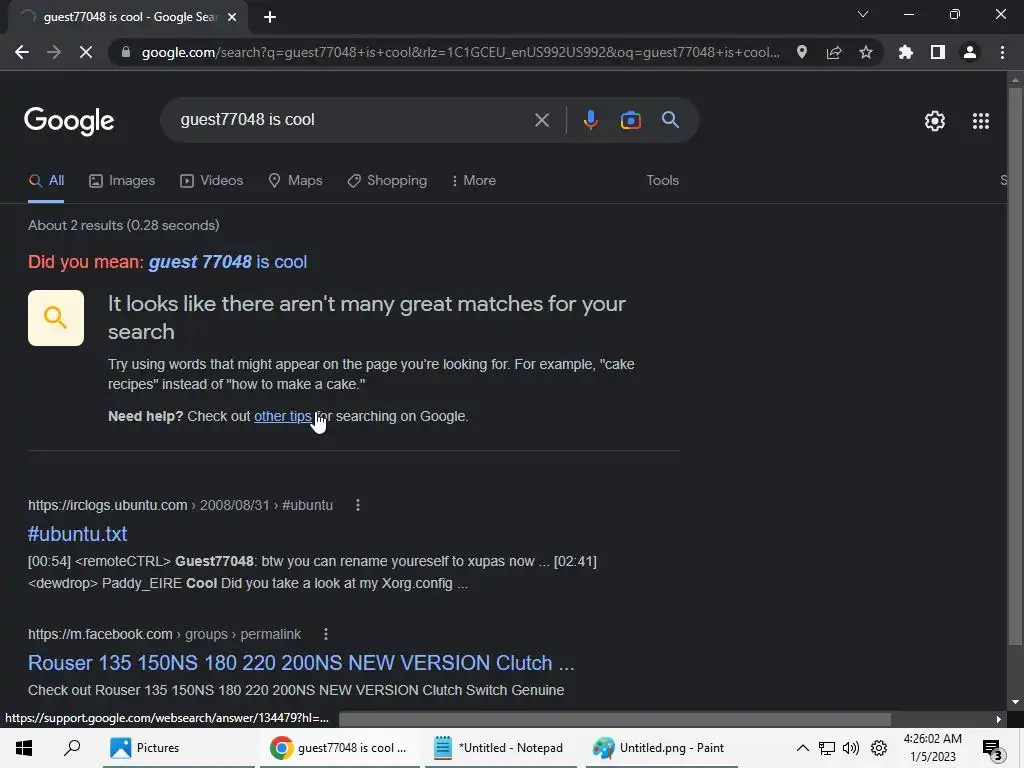This screenshot has height=768, width=1024.
Task: Open the #ubuntu.txt result
Action: click(x=77, y=534)
